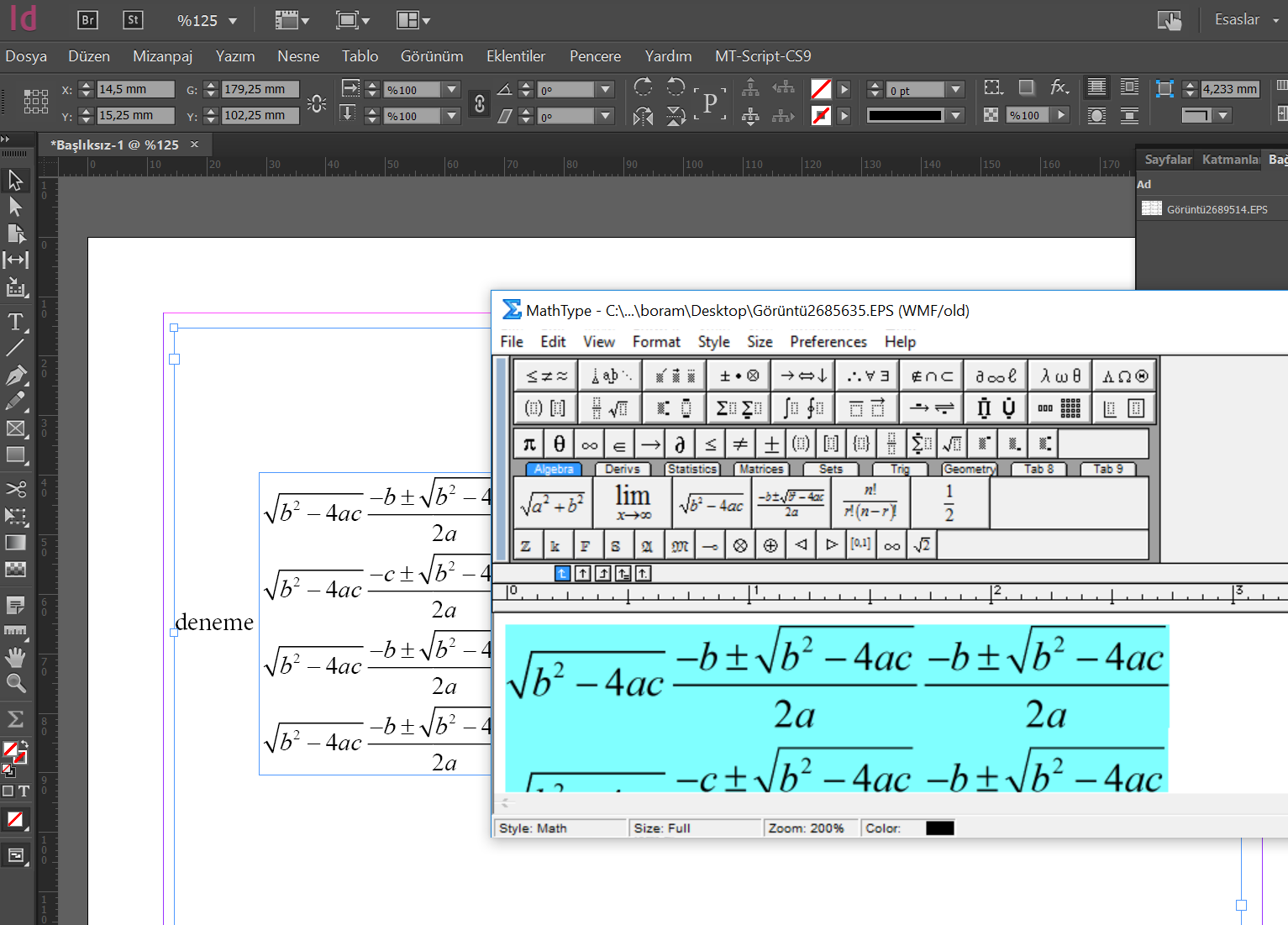1288x925 pixels.
Task: Set formatting to affect text in toolbox
Action: click(24, 791)
